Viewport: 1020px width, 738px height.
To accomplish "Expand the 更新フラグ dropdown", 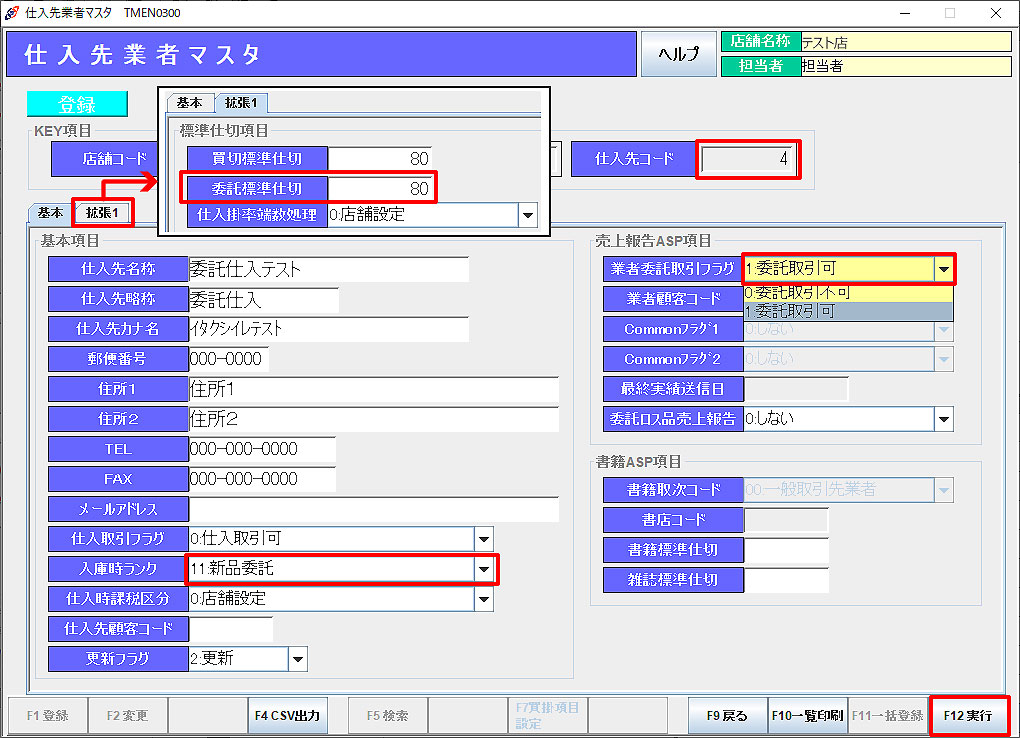I will point(298,659).
